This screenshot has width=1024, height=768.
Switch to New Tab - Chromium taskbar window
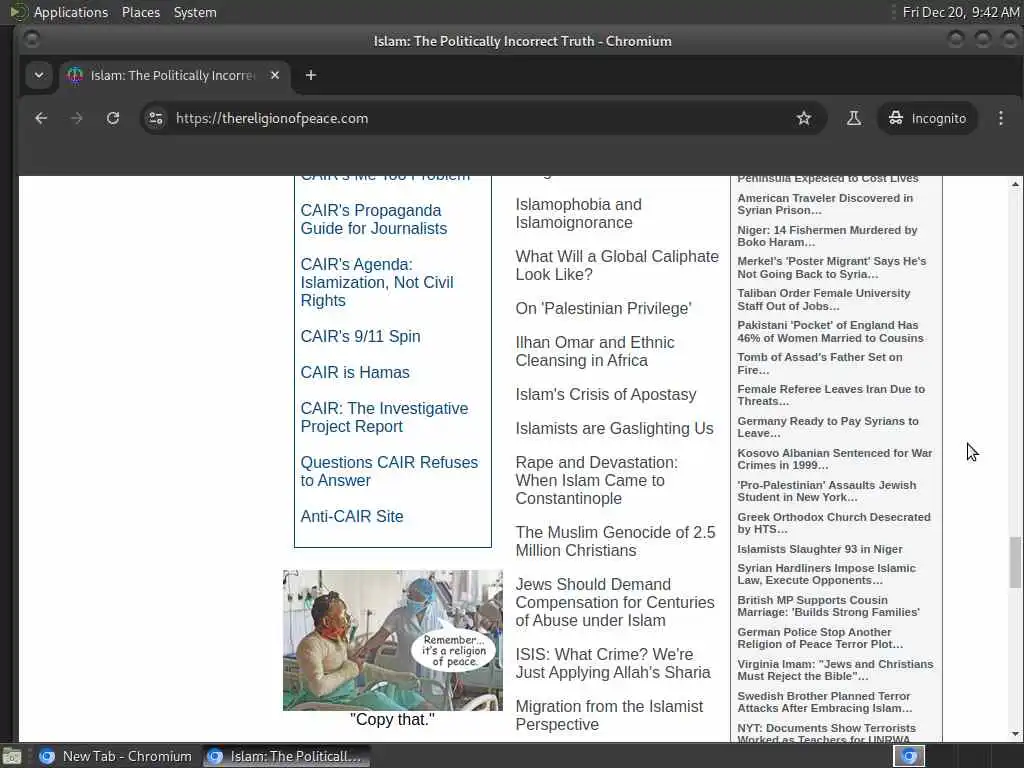click(x=116, y=756)
